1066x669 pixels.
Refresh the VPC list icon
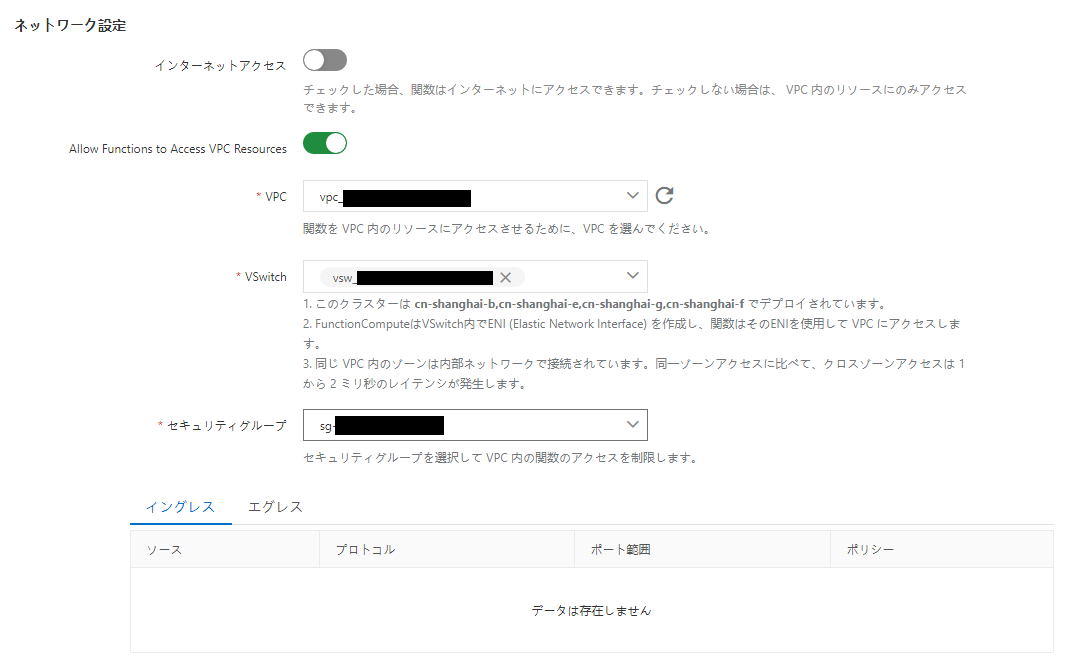[x=664, y=196]
